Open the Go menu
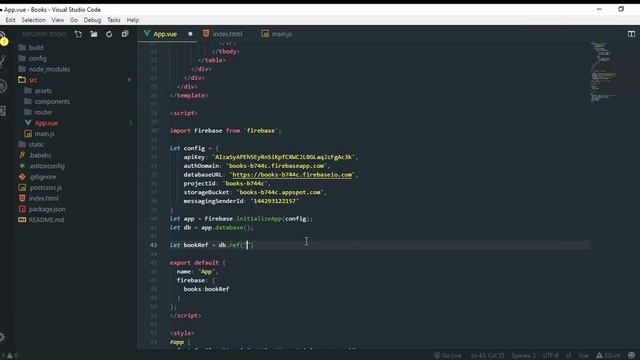 click(74, 20)
